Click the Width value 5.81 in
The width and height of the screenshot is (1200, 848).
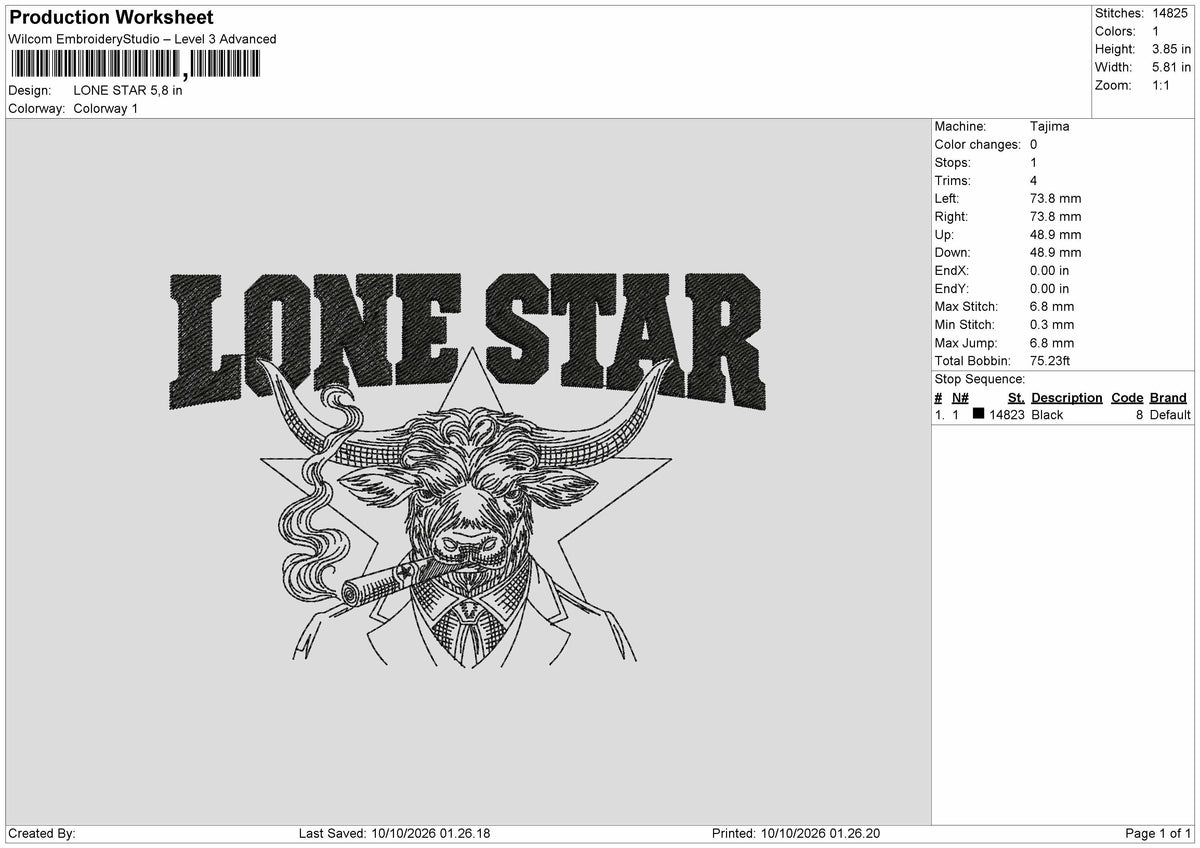tap(1172, 67)
